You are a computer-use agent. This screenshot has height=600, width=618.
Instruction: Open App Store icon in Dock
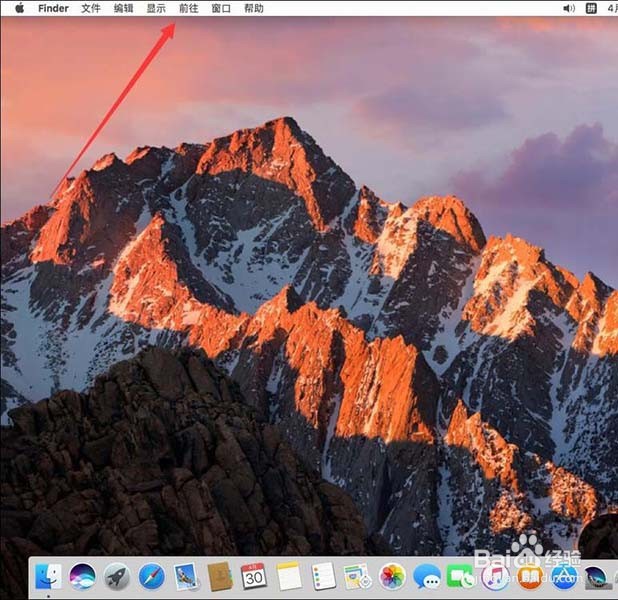click(x=564, y=576)
